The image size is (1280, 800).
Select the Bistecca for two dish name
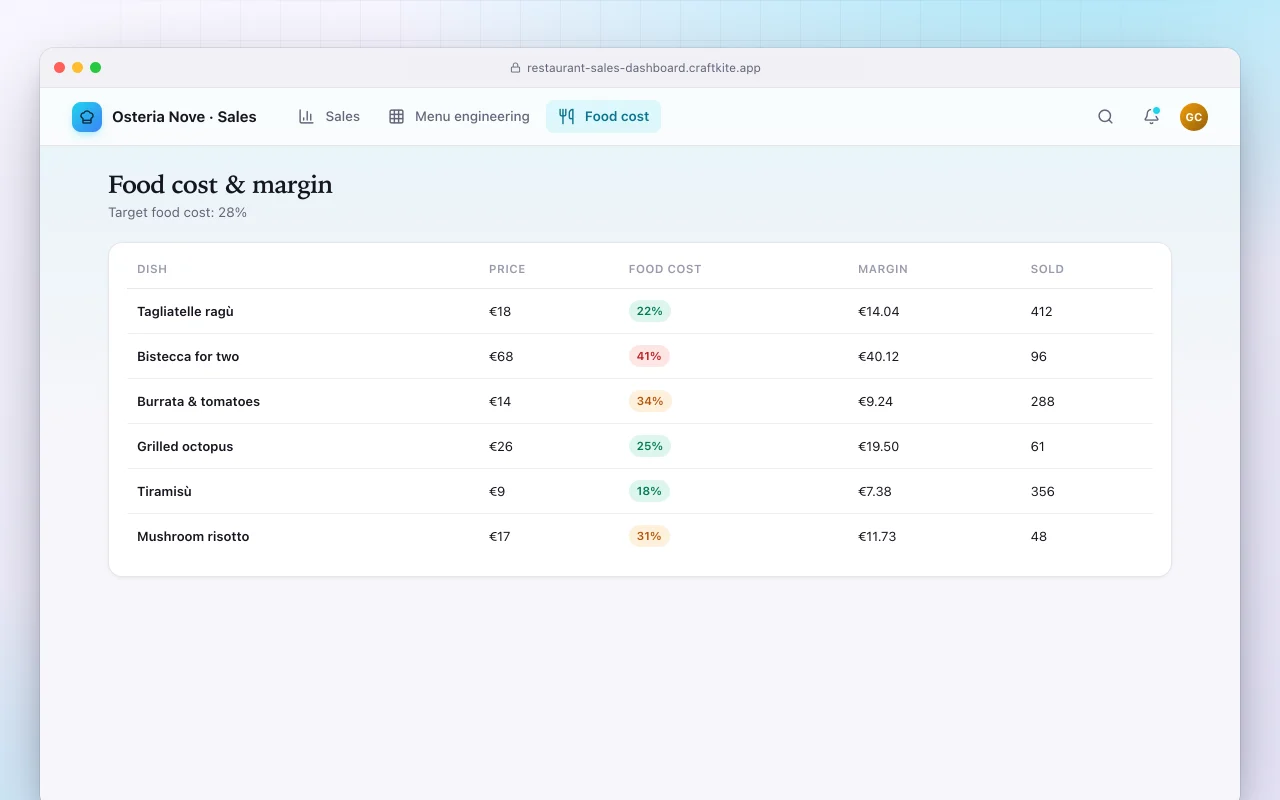click(x=188, y=356)
